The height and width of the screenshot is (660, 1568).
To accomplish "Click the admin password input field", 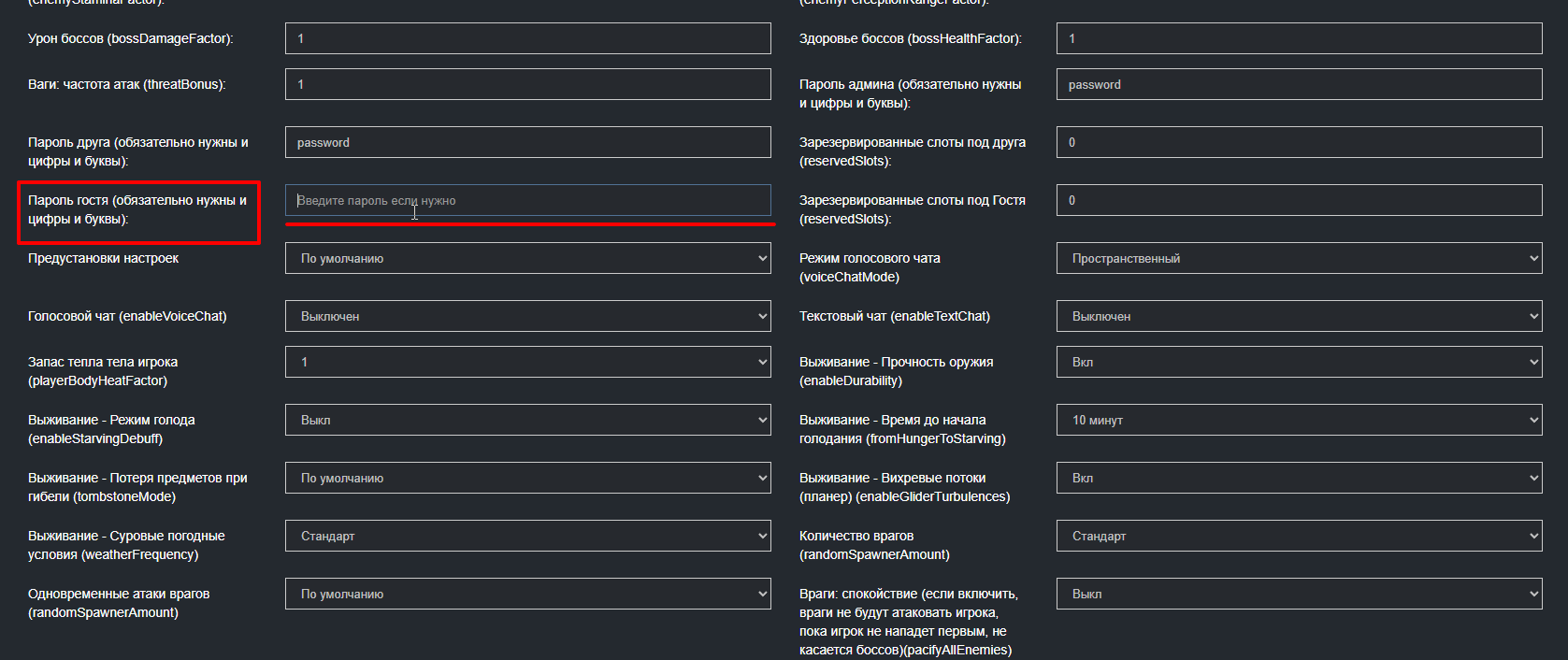I will pos(1299,84).
